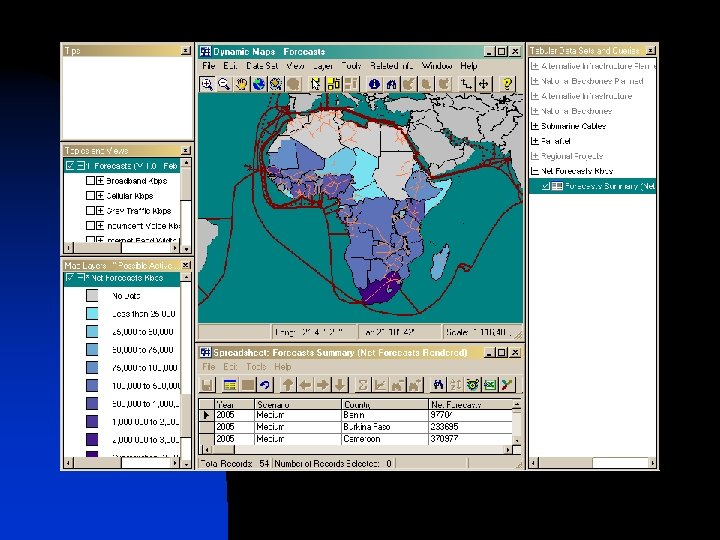Image resolution: width=720 pixels, height=540 pixels.
Task: Click the binoculars find icon in spreadsheet toolbar
Action: click(x=438, y=385)
